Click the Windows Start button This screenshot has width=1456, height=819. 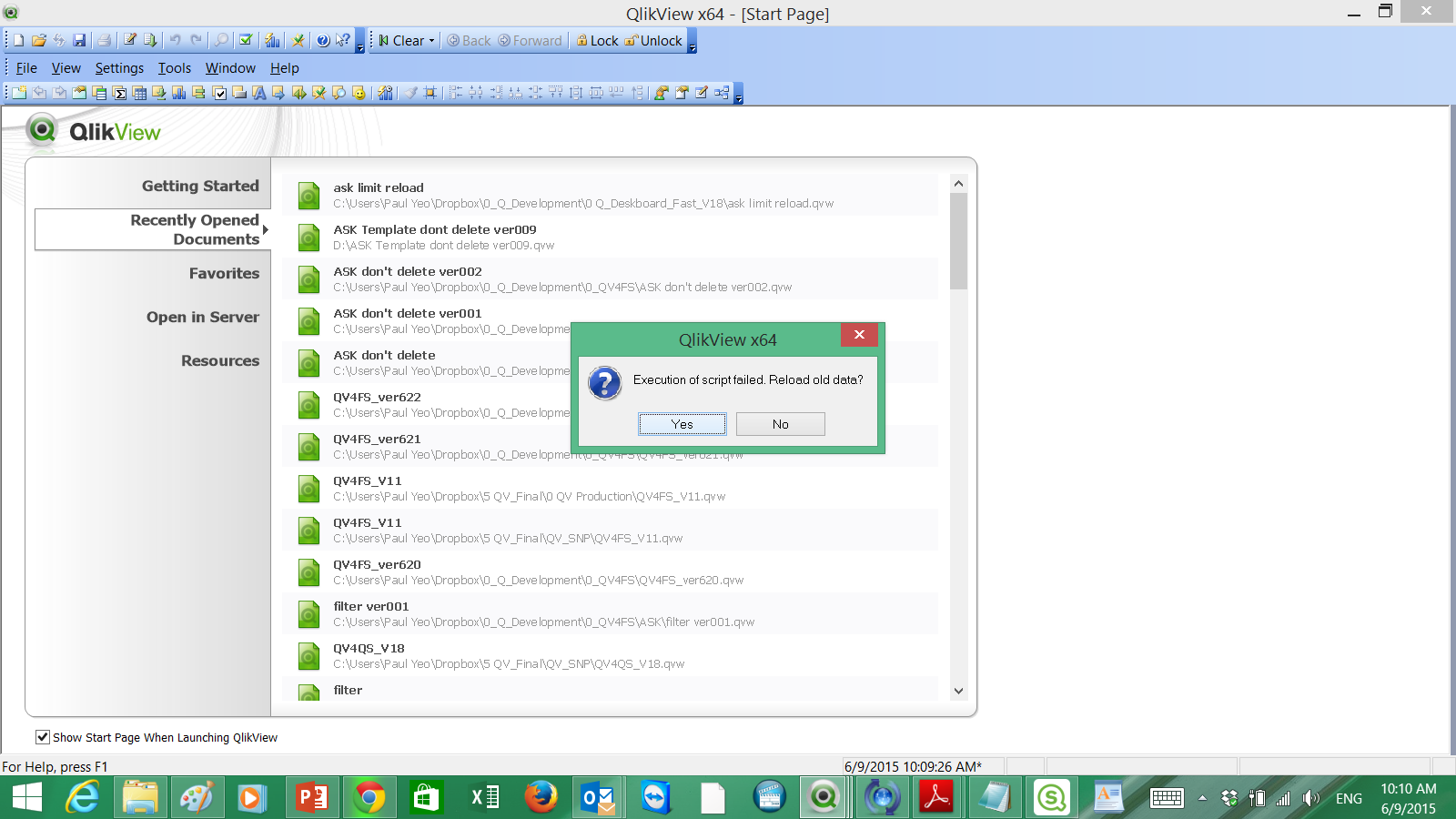tap(27, 798)
